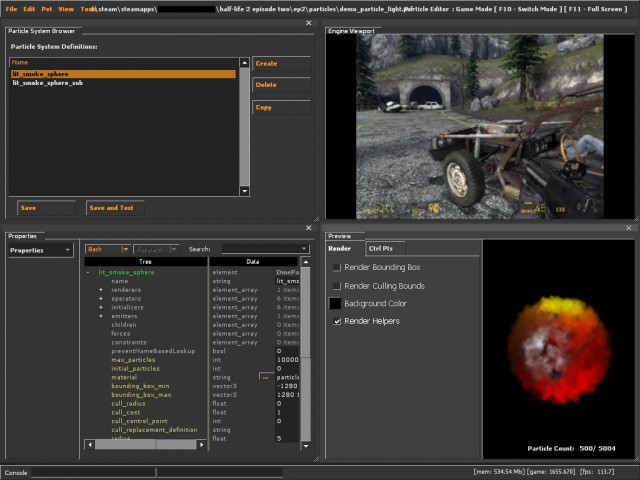Select the preventNameBasedLookup row
Image resolution: width=640 pixels, height=480 pixels.
(x=153, y=351)
